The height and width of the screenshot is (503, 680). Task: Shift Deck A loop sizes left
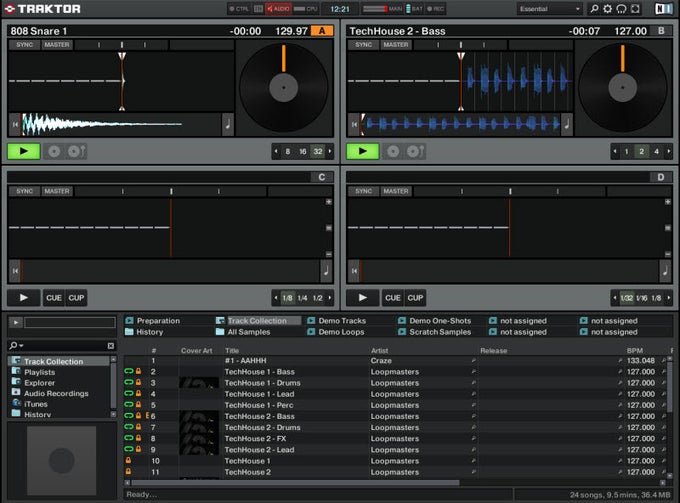click(276, 151)
